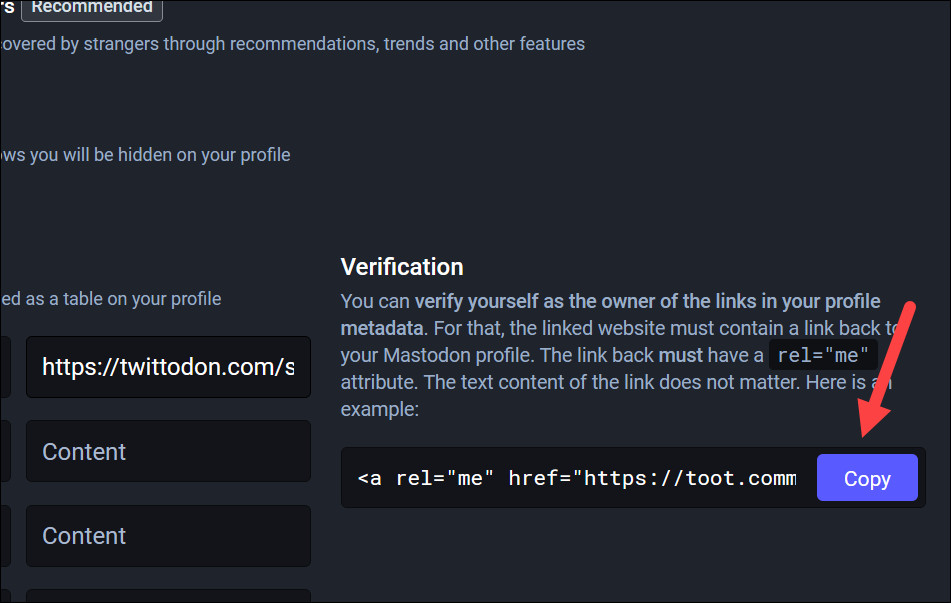Click the inline rel="me" code tag in the paragraph
Screen dimensions: 951x603
pyautogui.click(x=823, y=355)
